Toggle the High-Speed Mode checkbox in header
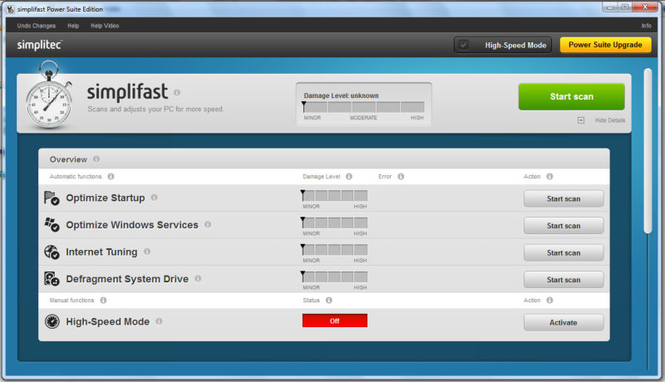Viewport: 665px width, 382px height. (x=464, y=45)
